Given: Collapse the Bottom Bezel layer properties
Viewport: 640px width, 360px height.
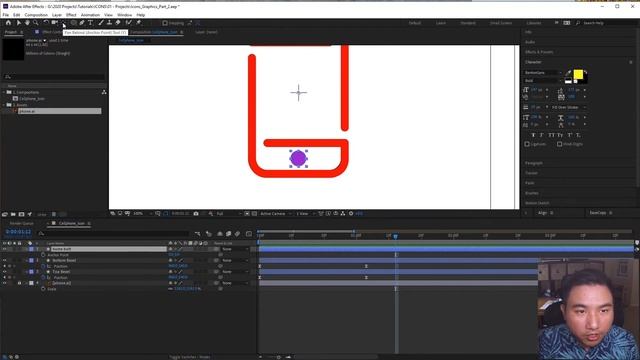Looking at the screenshot, I should coord(27,260).
